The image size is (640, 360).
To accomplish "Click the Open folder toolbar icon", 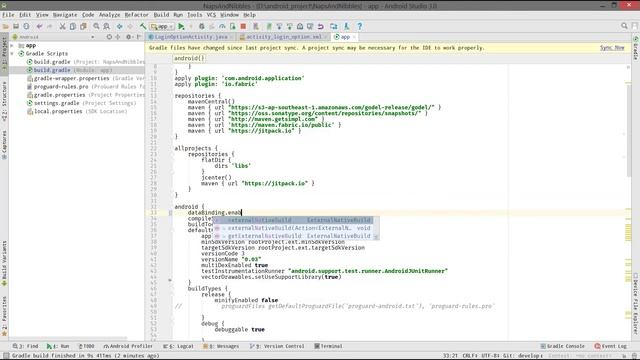I will [5, 27].
